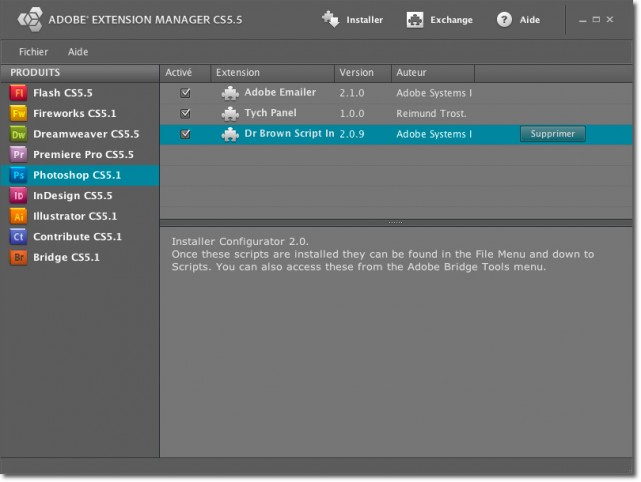
Task: Sort by the Extension column header
Action: click(273, 73)
